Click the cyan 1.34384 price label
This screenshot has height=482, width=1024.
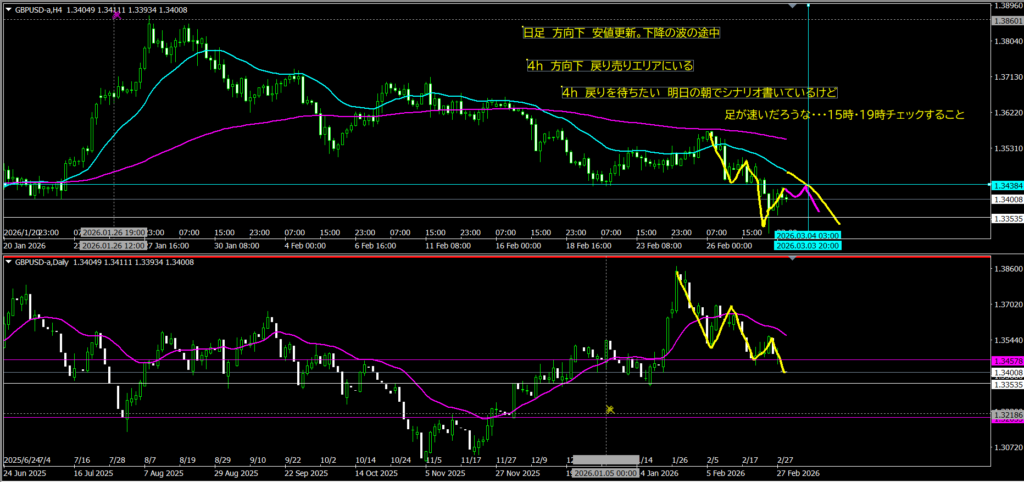1005,185
